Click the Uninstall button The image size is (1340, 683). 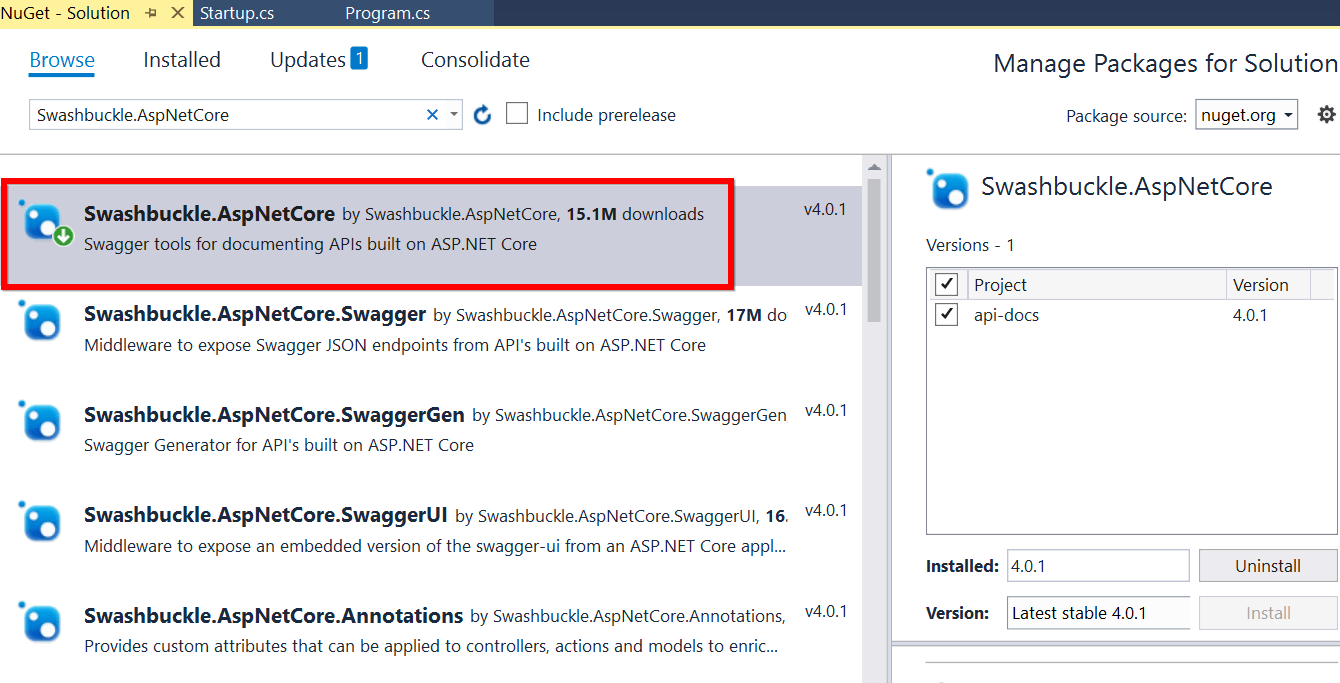1268,566
